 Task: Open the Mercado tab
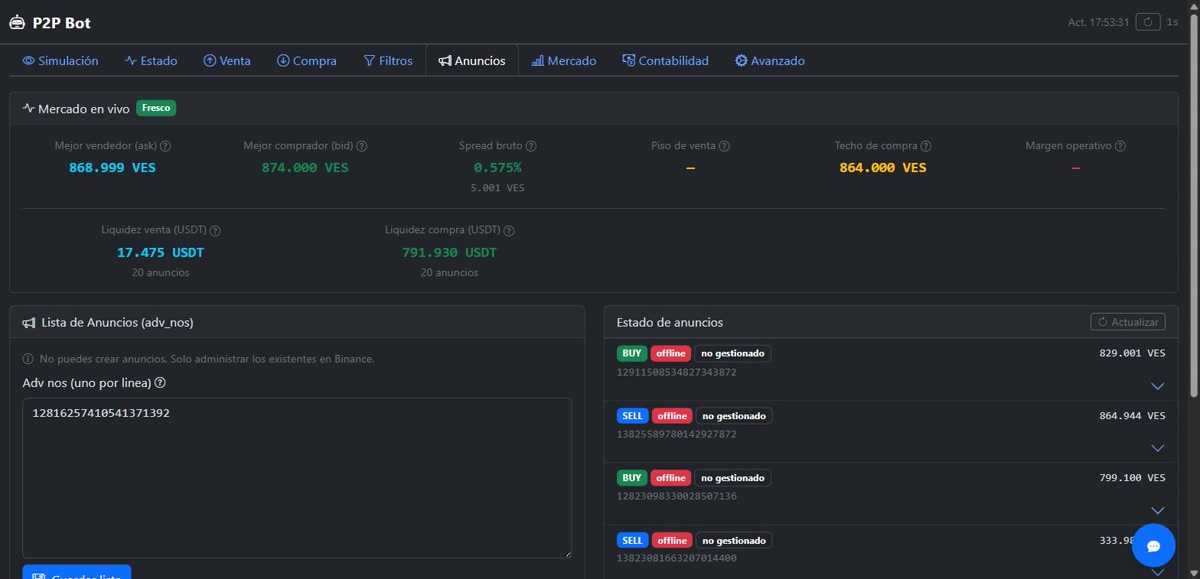tap(564, 61)
